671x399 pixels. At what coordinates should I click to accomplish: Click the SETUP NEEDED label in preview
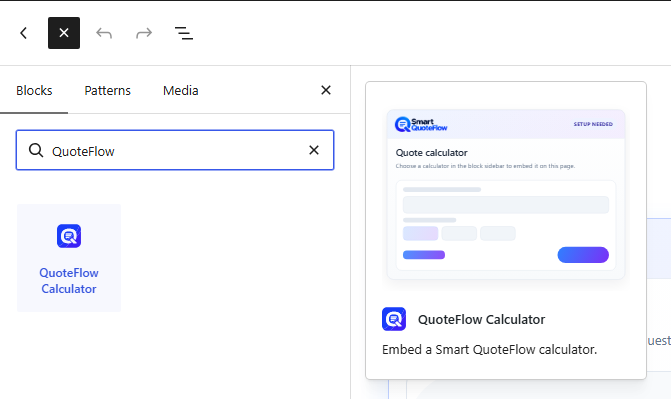(x=593, y=124)
